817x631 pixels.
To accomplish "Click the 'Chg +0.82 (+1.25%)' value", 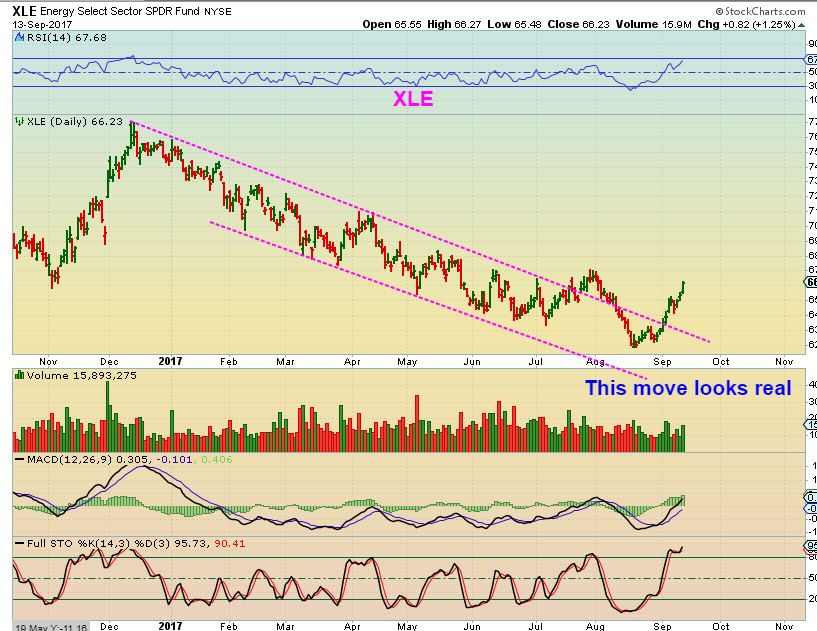I will pos(746,24).
